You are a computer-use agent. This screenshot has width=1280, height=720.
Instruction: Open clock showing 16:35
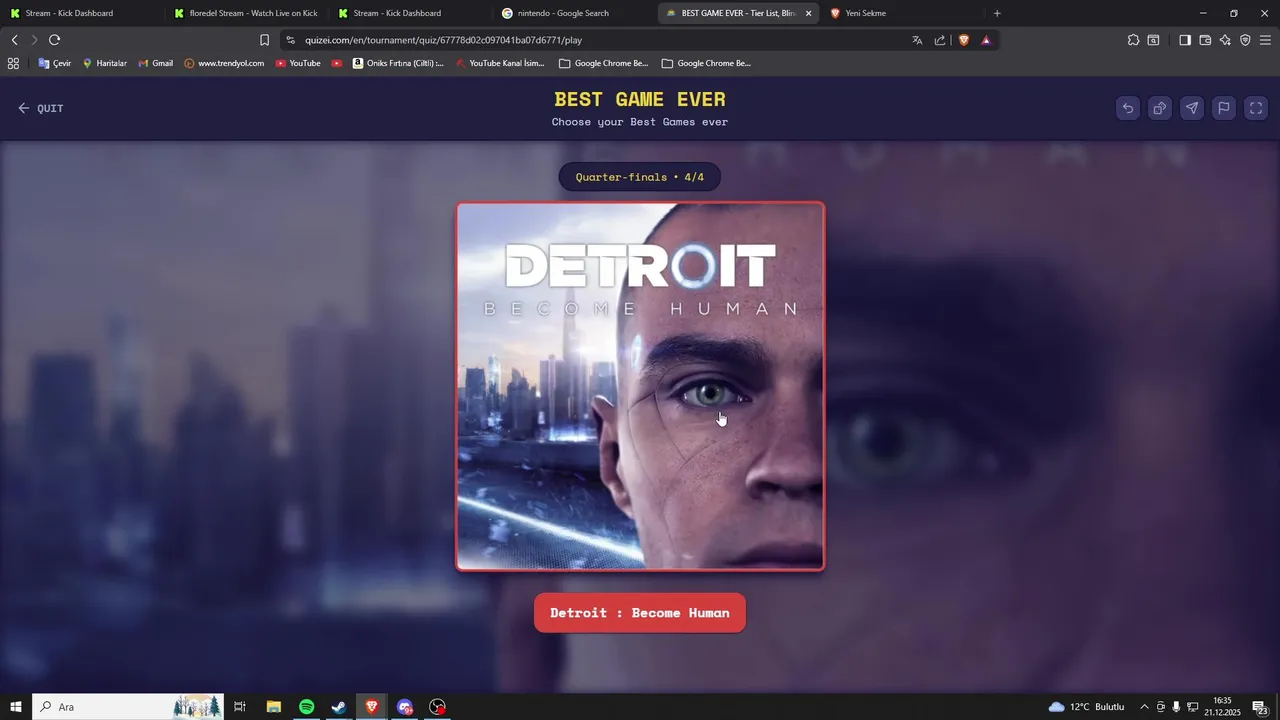coord(1222,707)
